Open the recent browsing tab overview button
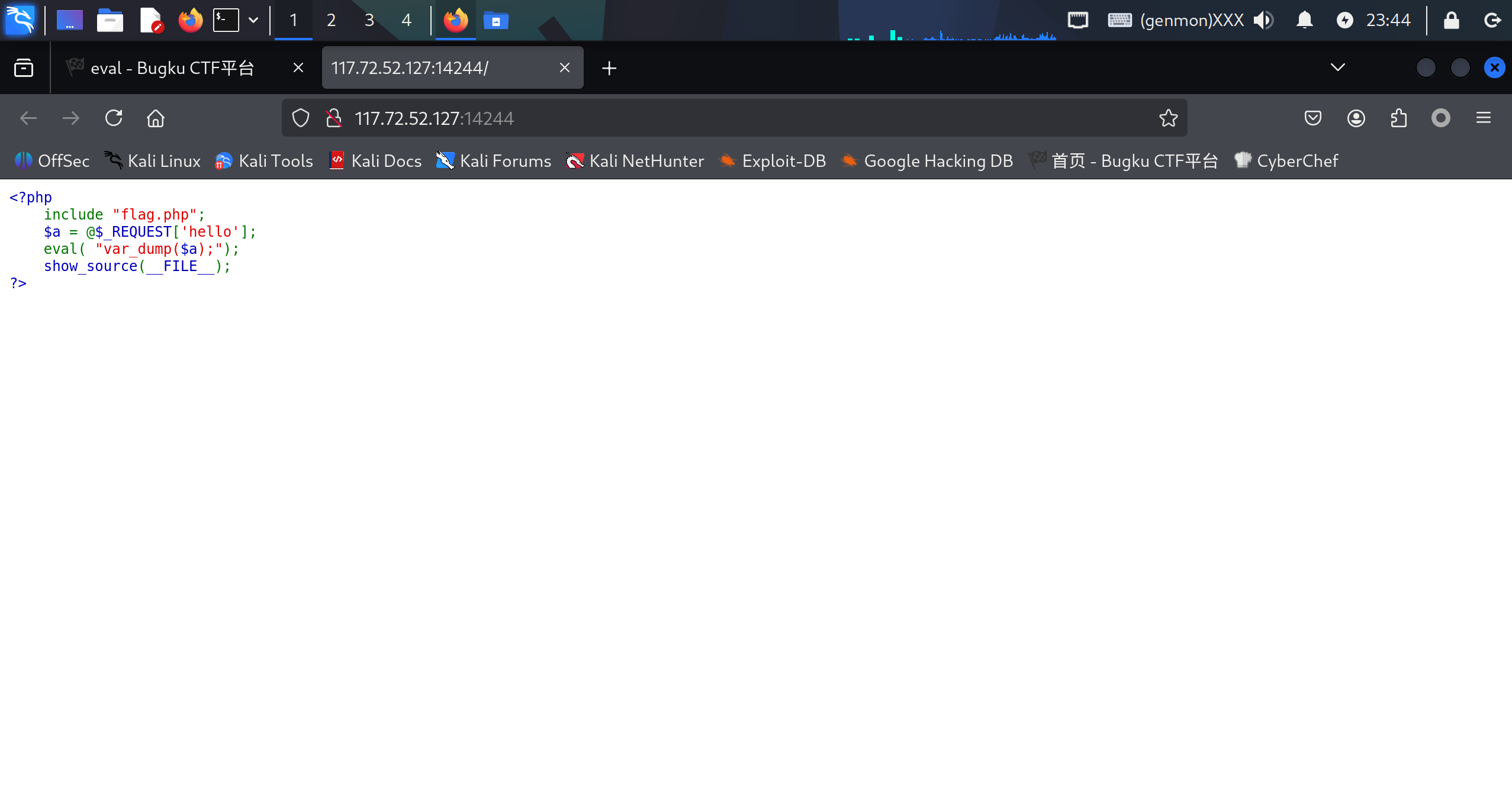Screen dimensions: 1512x793 coord(24,68)
